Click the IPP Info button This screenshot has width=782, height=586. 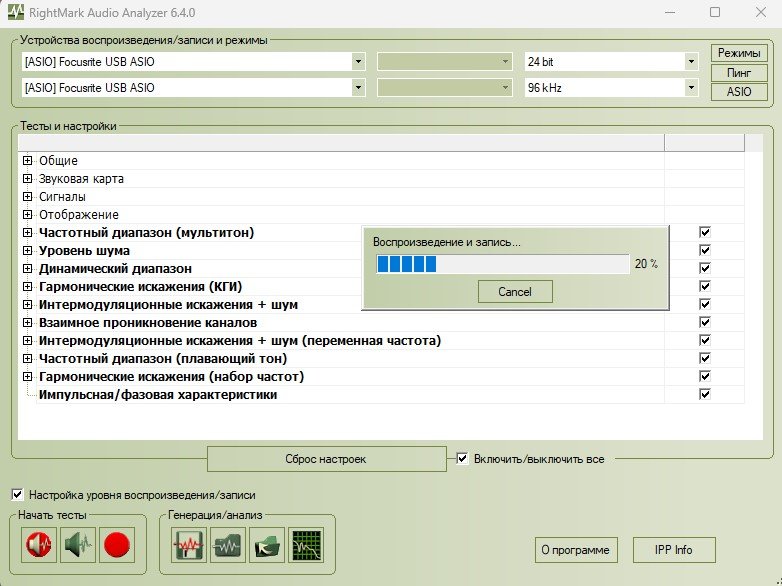(674, 550)
